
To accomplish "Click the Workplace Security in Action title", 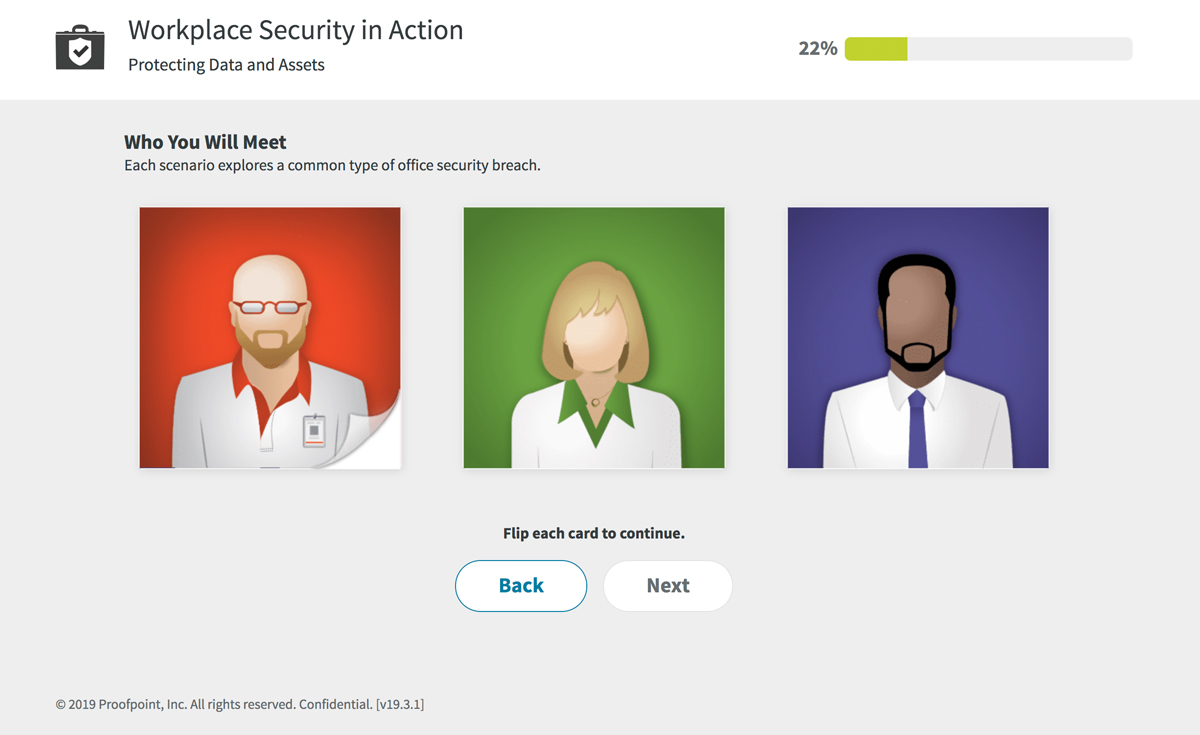I will (296, 30).
